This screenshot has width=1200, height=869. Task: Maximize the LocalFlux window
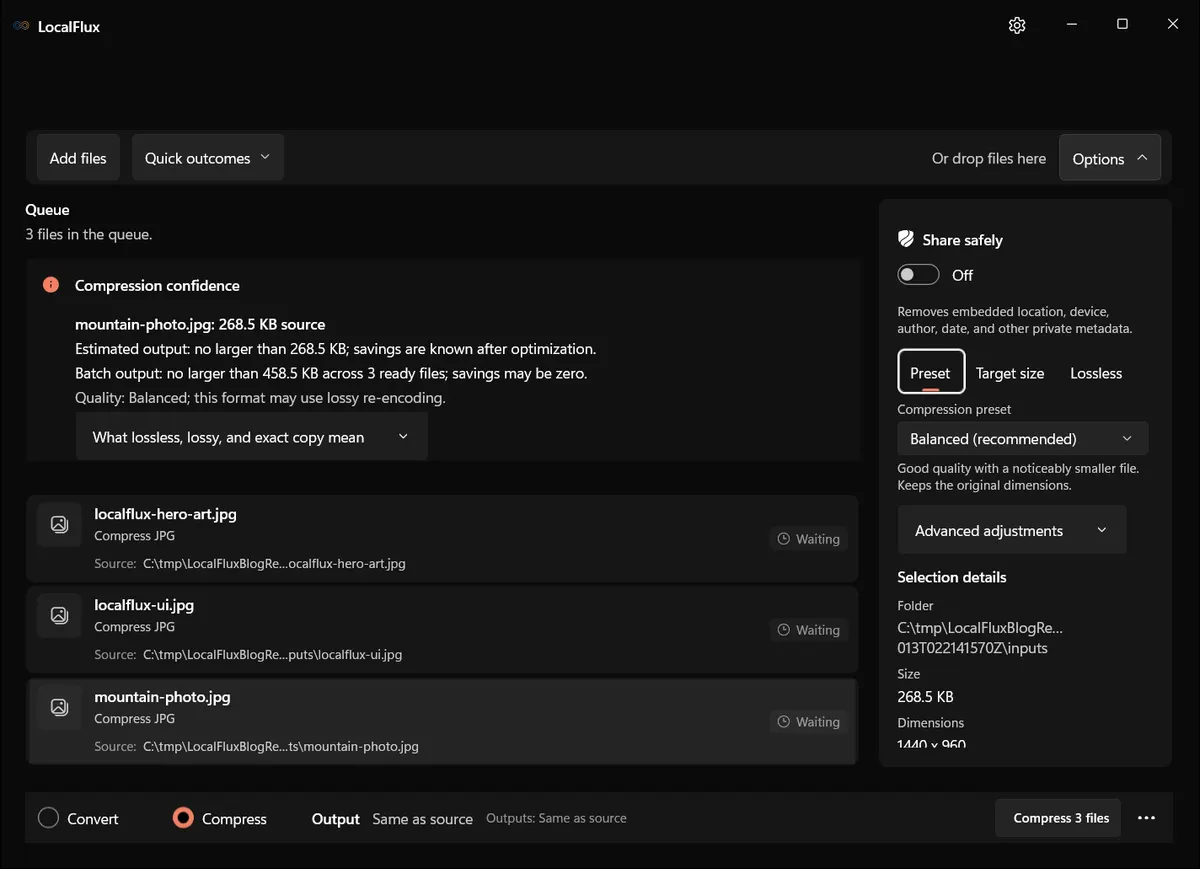click(x=1122, y=24)
